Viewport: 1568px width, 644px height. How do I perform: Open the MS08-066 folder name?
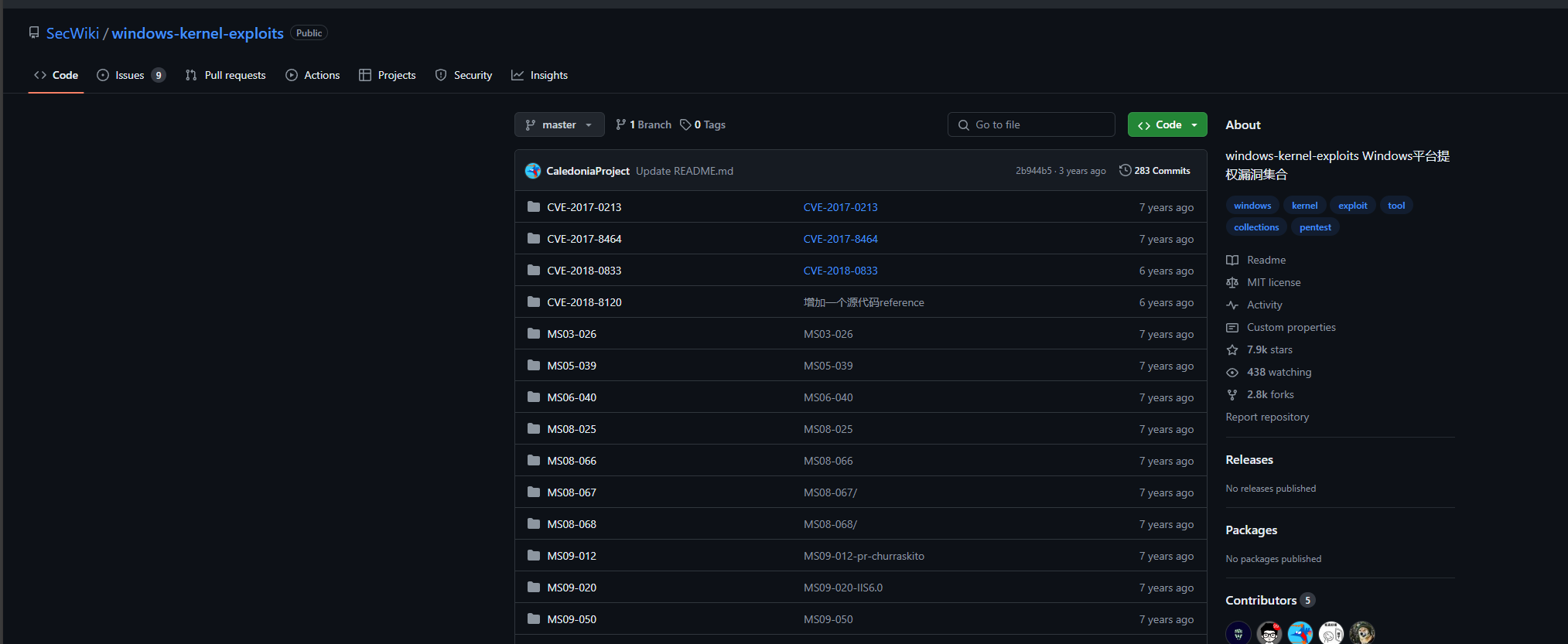(x=572, y=461)
